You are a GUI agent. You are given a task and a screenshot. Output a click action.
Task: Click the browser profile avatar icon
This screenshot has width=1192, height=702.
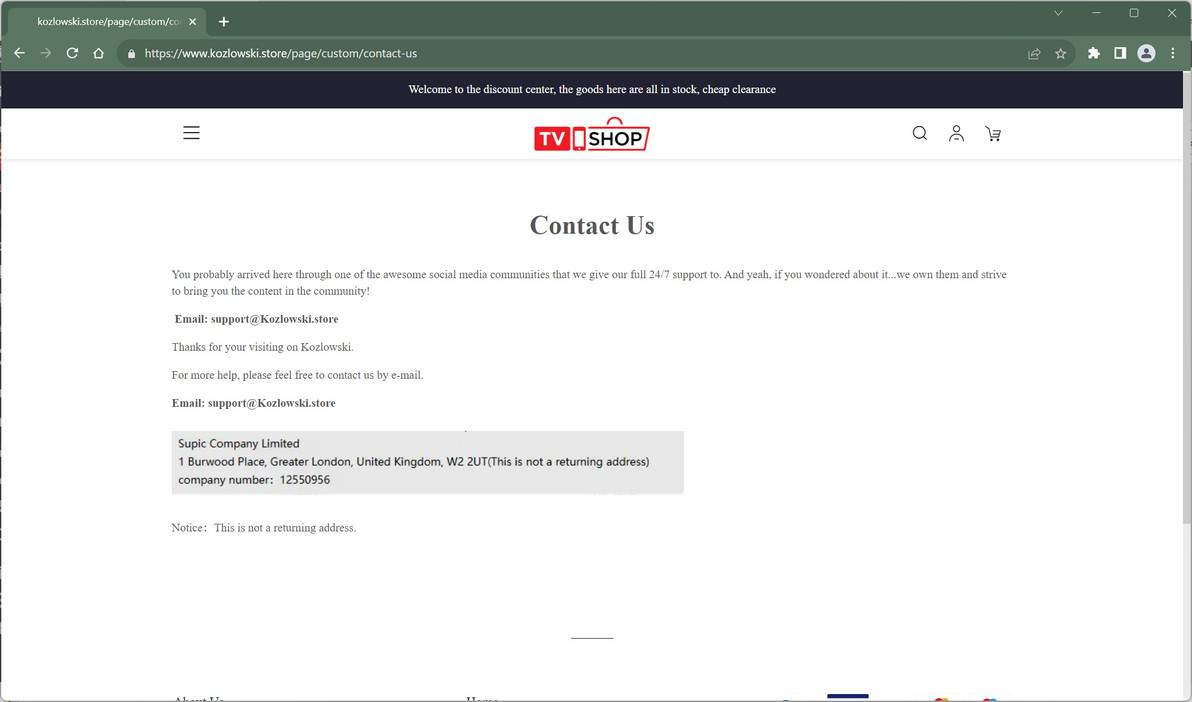pyautogui.click(x=1146, y=53)
